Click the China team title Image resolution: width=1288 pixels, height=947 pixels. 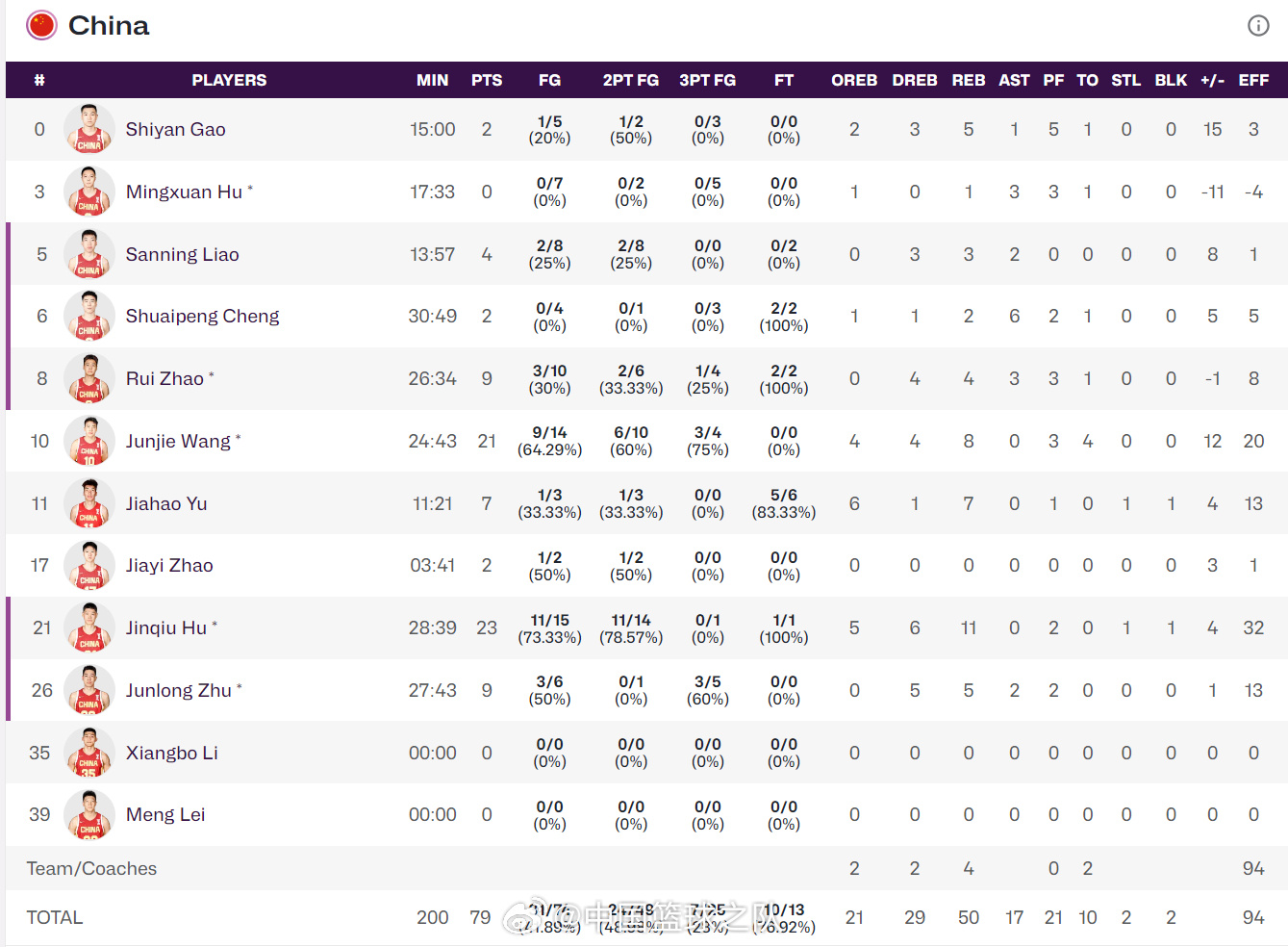pos(109,25)
